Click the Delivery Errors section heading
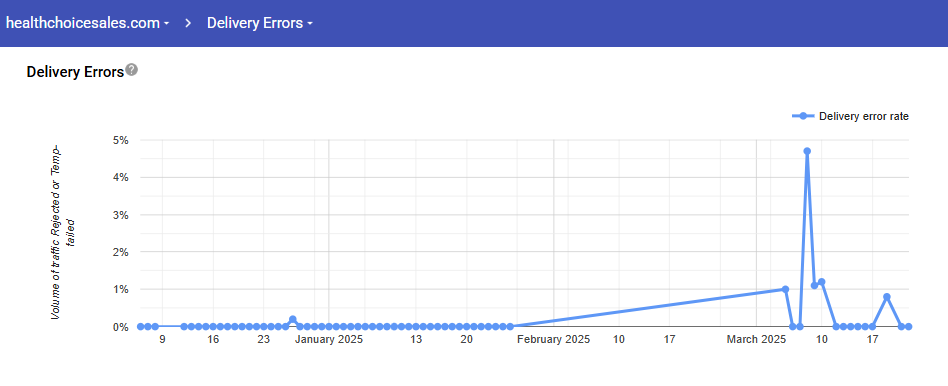The width and height of the screenshot is (948, 386). 75,72
